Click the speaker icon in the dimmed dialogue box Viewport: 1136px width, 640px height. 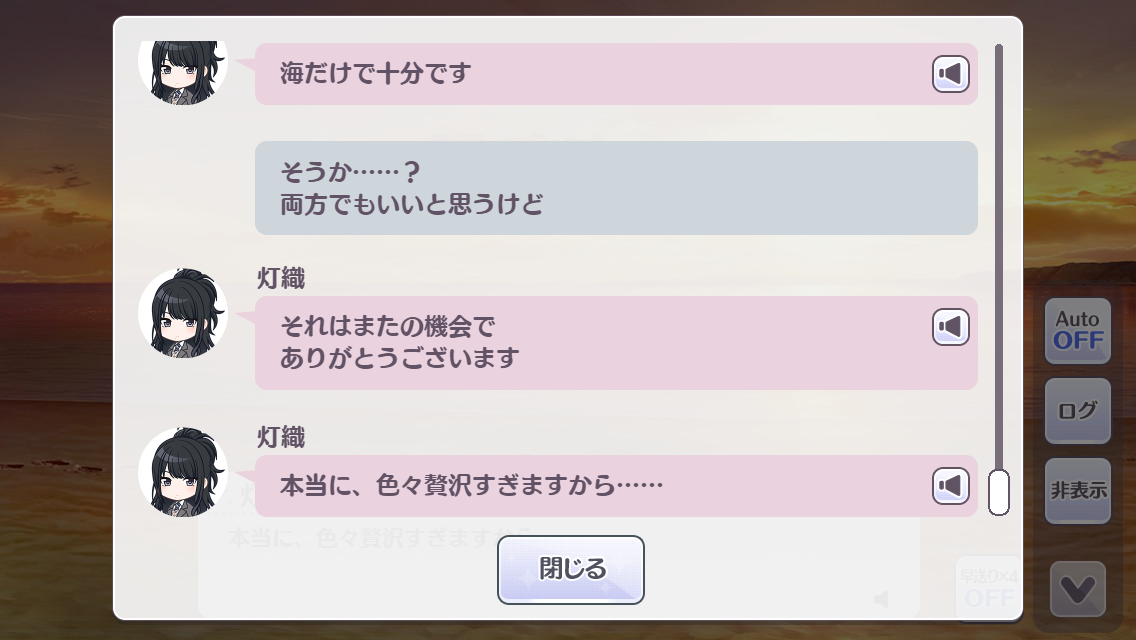880,599
